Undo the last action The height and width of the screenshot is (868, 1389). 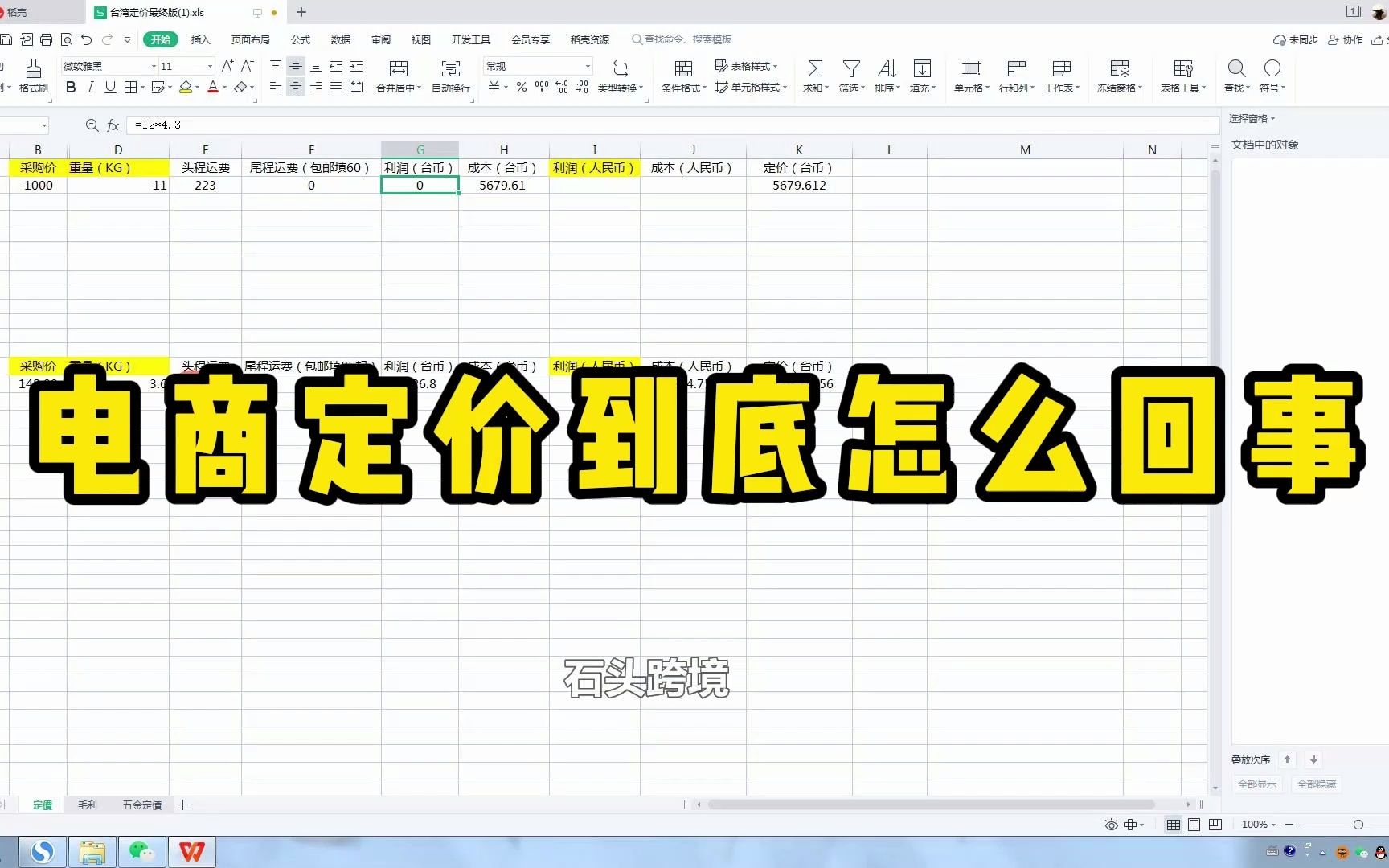(87, 39)
